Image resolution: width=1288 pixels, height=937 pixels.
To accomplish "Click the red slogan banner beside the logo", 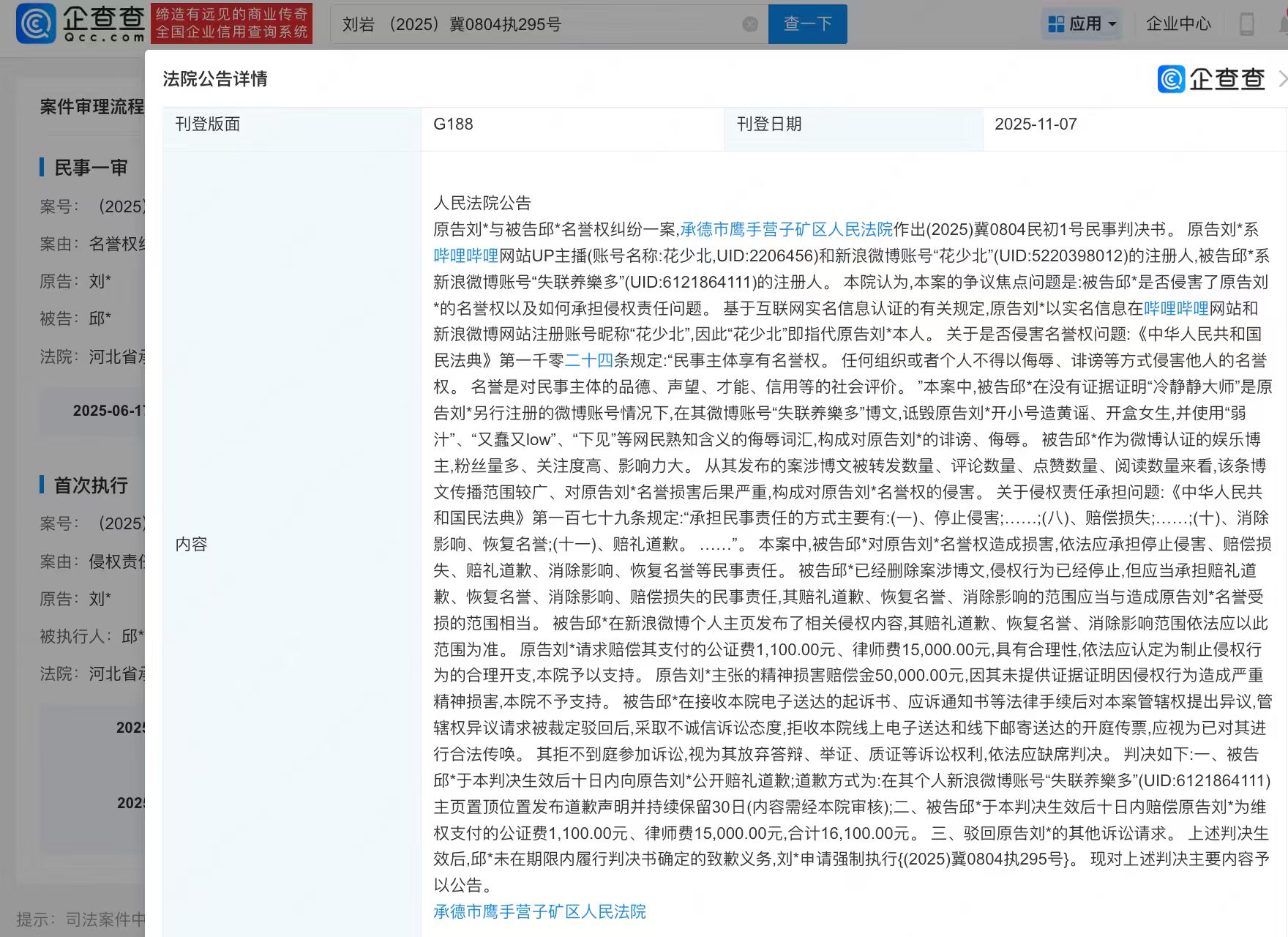I will [231, 23].
